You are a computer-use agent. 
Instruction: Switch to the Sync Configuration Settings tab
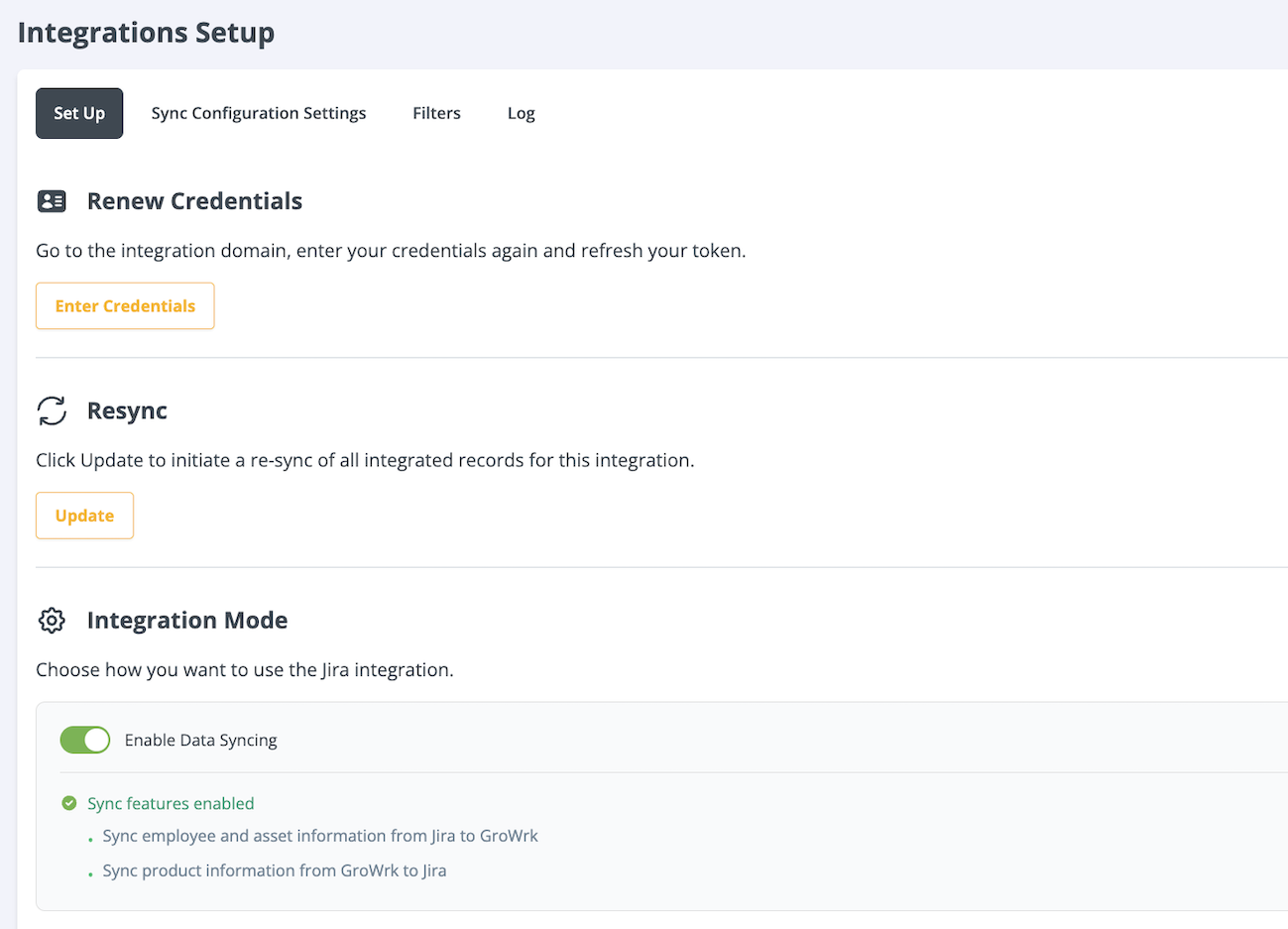[x=259, y=112]
